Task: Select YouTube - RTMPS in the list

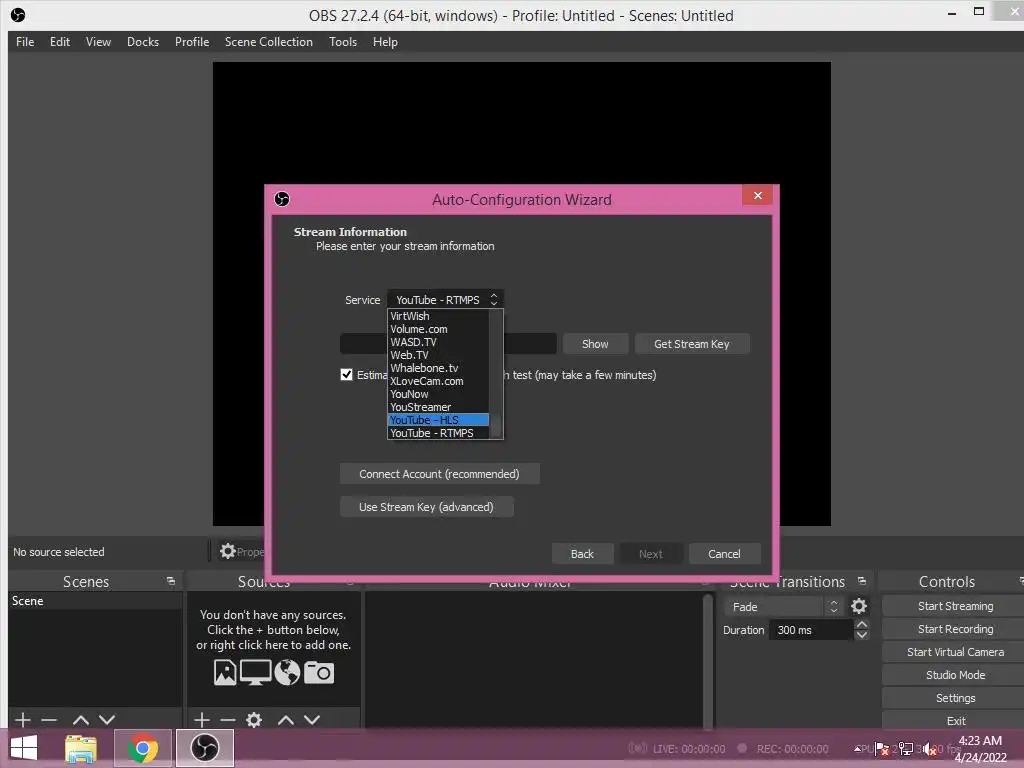Action: (438, 433)
